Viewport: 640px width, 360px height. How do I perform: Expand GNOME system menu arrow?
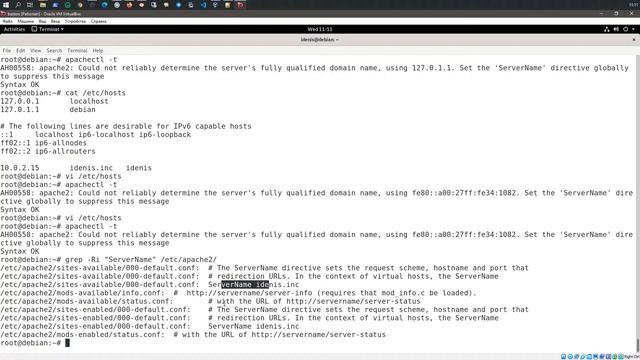pyautogui.click(x=633, y=29)
